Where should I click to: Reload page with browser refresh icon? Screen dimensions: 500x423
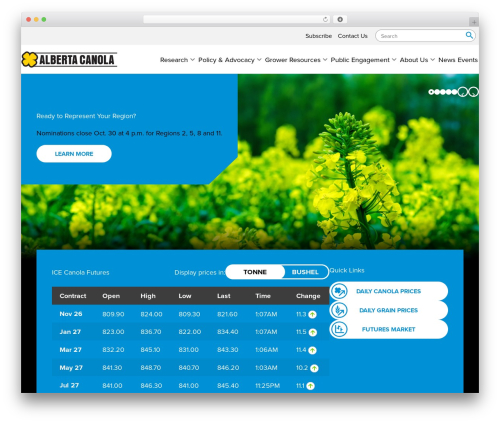point(325,20)
